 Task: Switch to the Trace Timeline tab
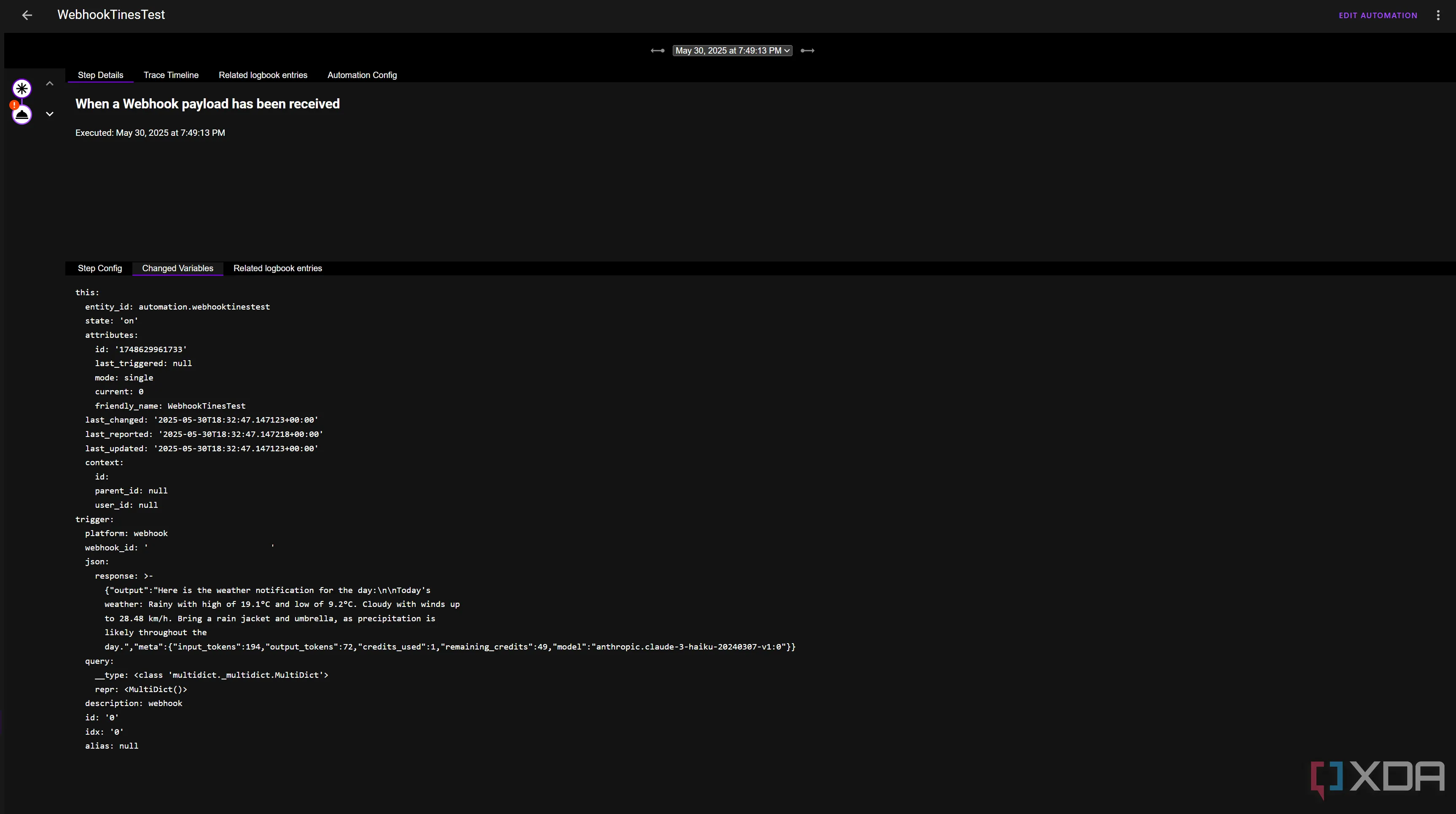click(x=171, y=75)
